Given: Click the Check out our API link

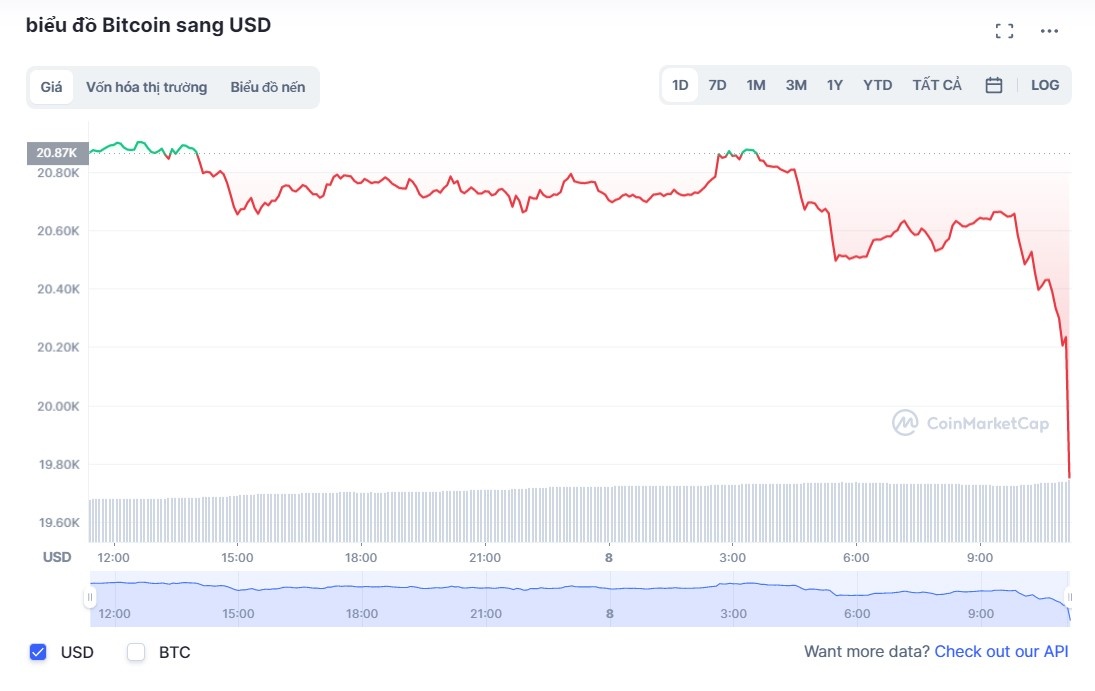Looking at the screenshot, I should click(x=1000, y=651).
